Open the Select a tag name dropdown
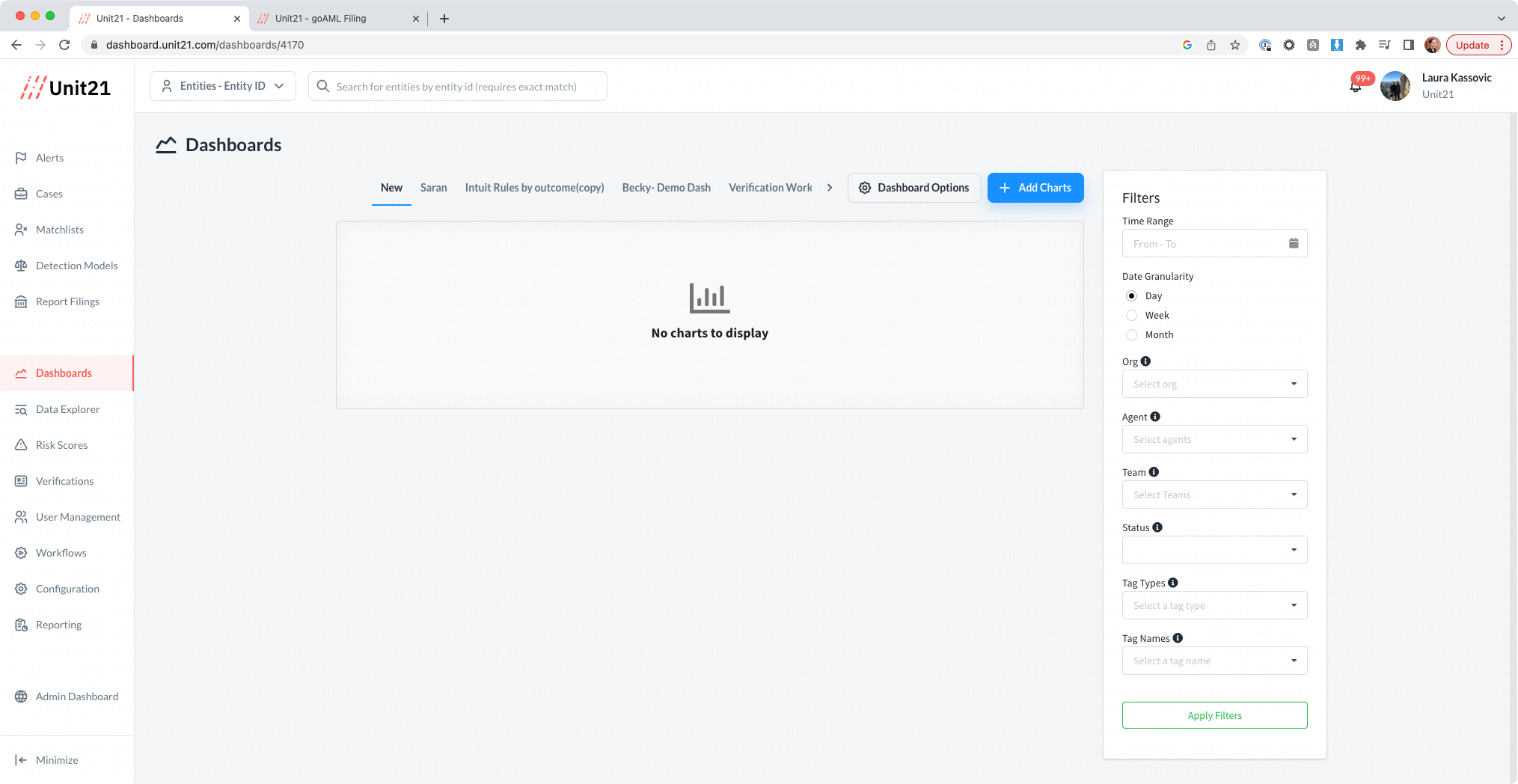This screenshot has width=1518, height=784. 1214,661
